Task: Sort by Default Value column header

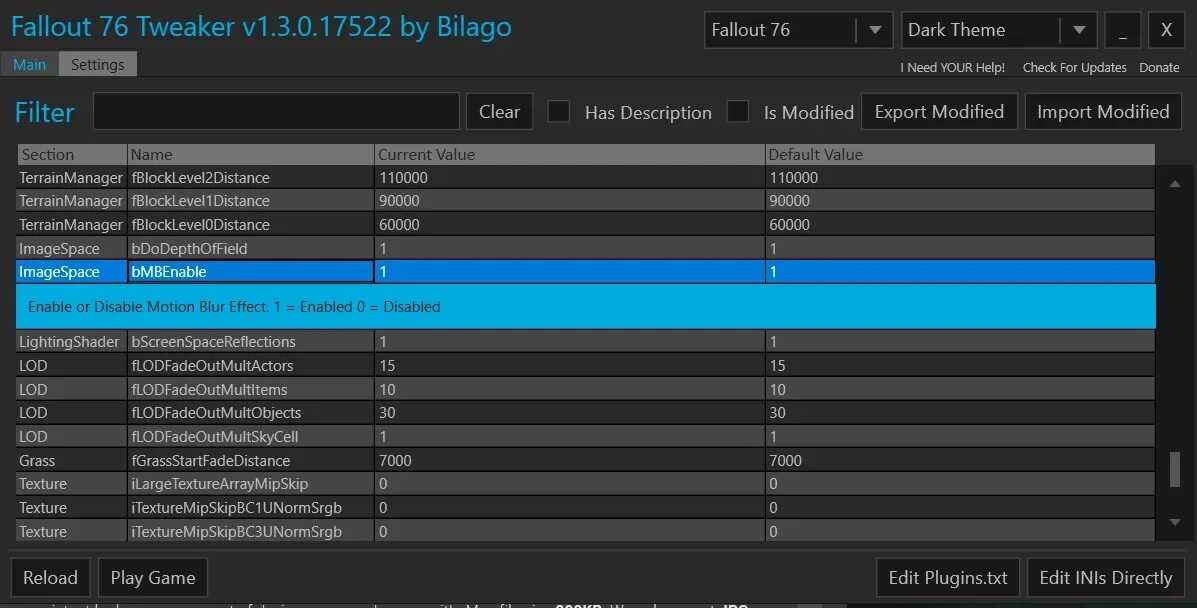Action: pyautogui.click(x=960, y=154)
